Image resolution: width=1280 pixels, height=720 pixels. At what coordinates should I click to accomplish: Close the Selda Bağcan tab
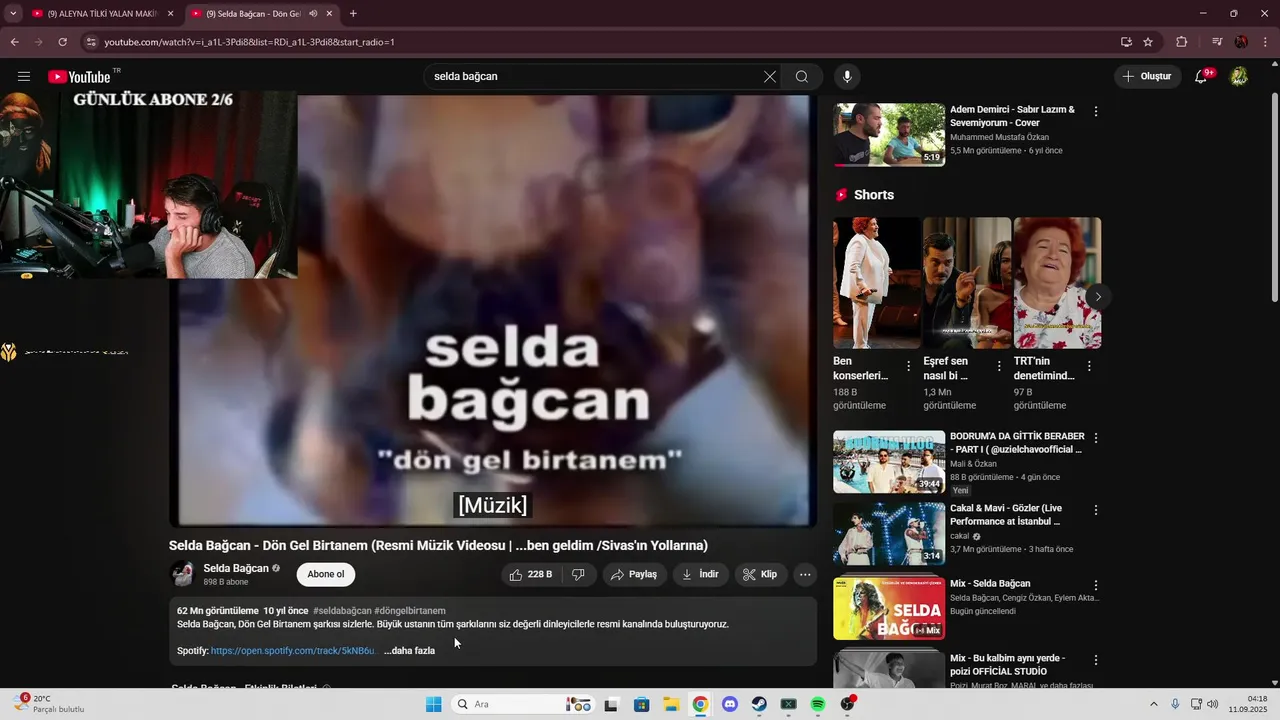330,14
